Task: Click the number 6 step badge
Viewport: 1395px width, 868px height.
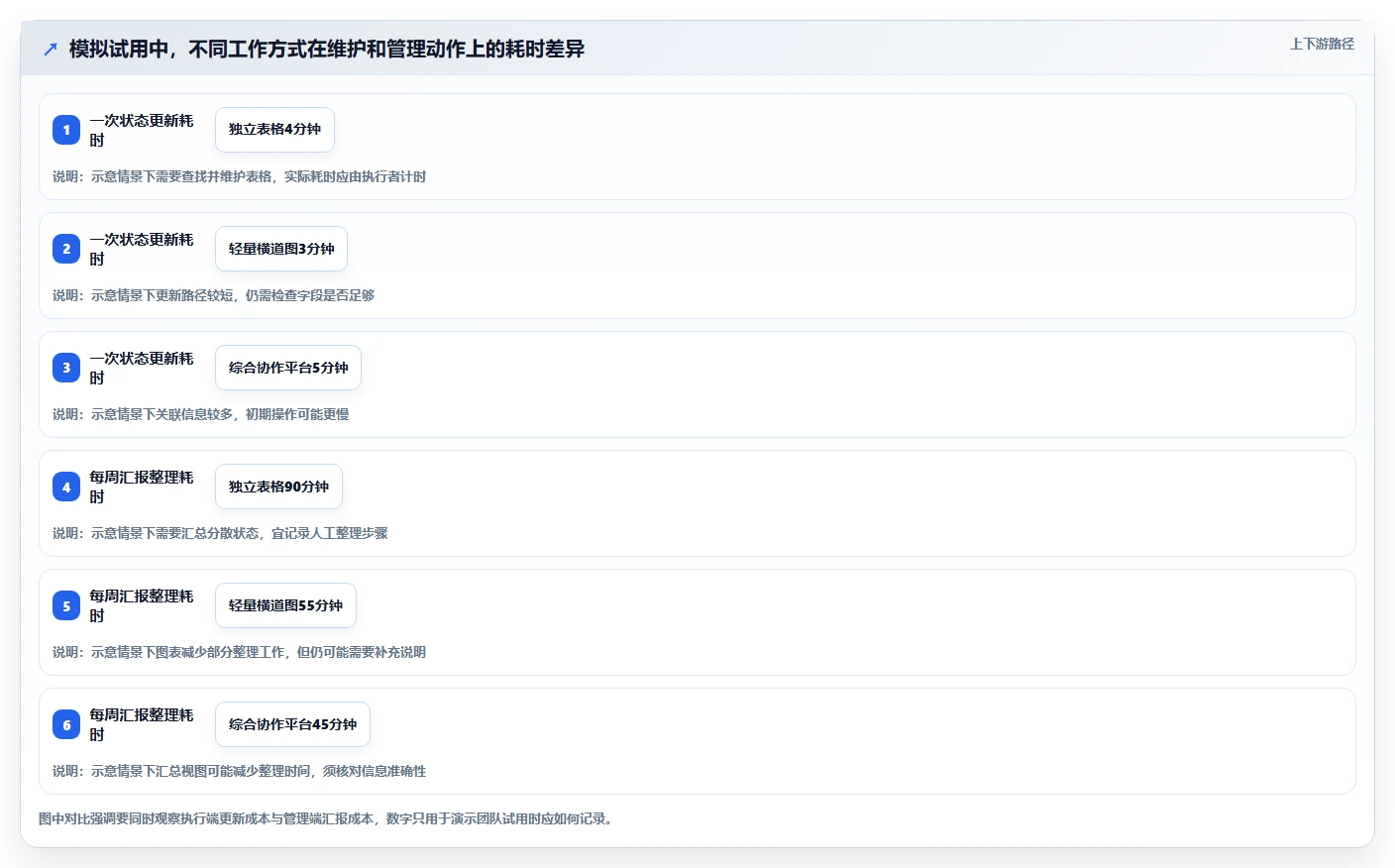Action: click(x=66, y=724)
